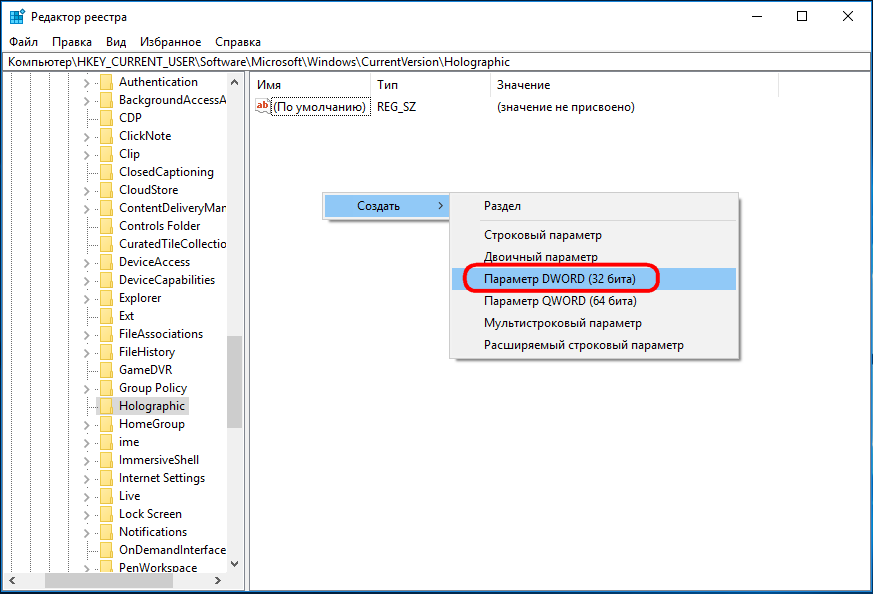Click the Создать context menu item

[386, 206]
